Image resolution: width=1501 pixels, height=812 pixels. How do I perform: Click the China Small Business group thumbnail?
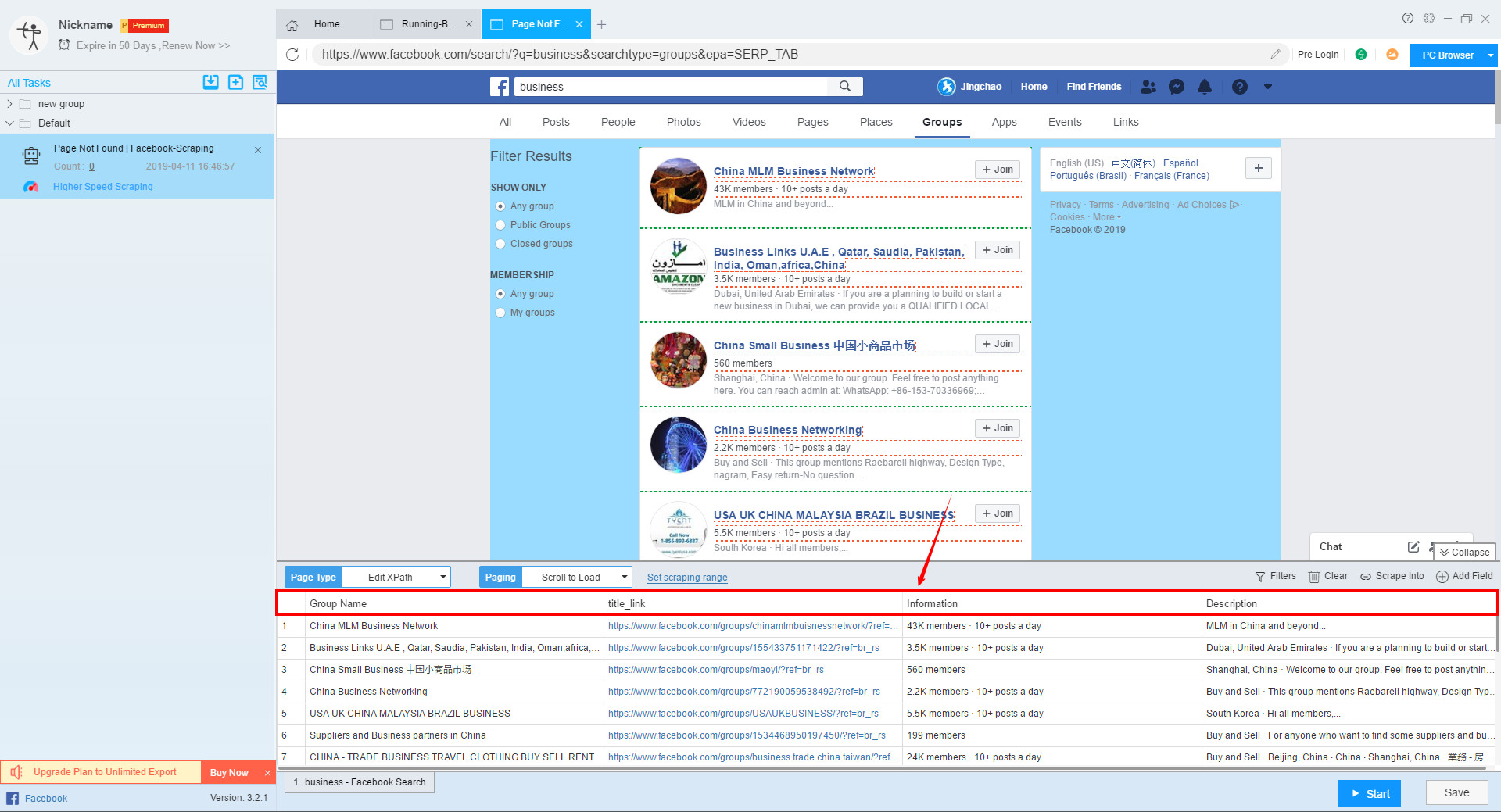(x=679, y=361)
